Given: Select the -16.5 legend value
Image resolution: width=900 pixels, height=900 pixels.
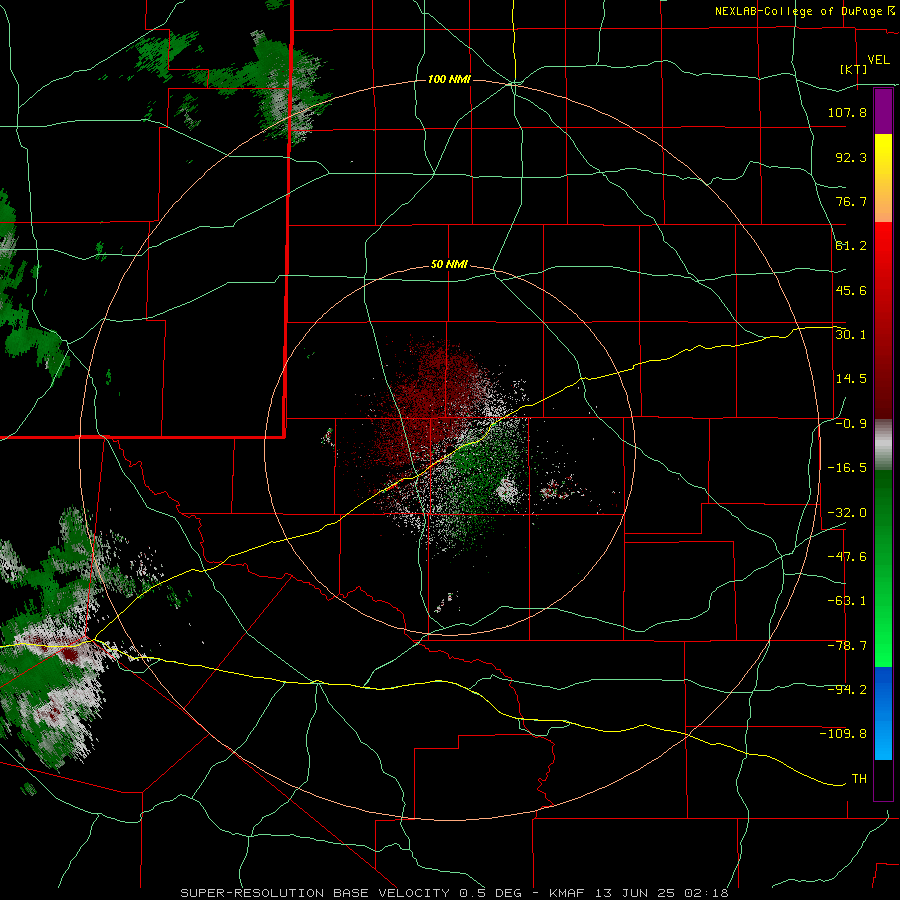Looking at the screenshot, I should click(x=847, y=468).
